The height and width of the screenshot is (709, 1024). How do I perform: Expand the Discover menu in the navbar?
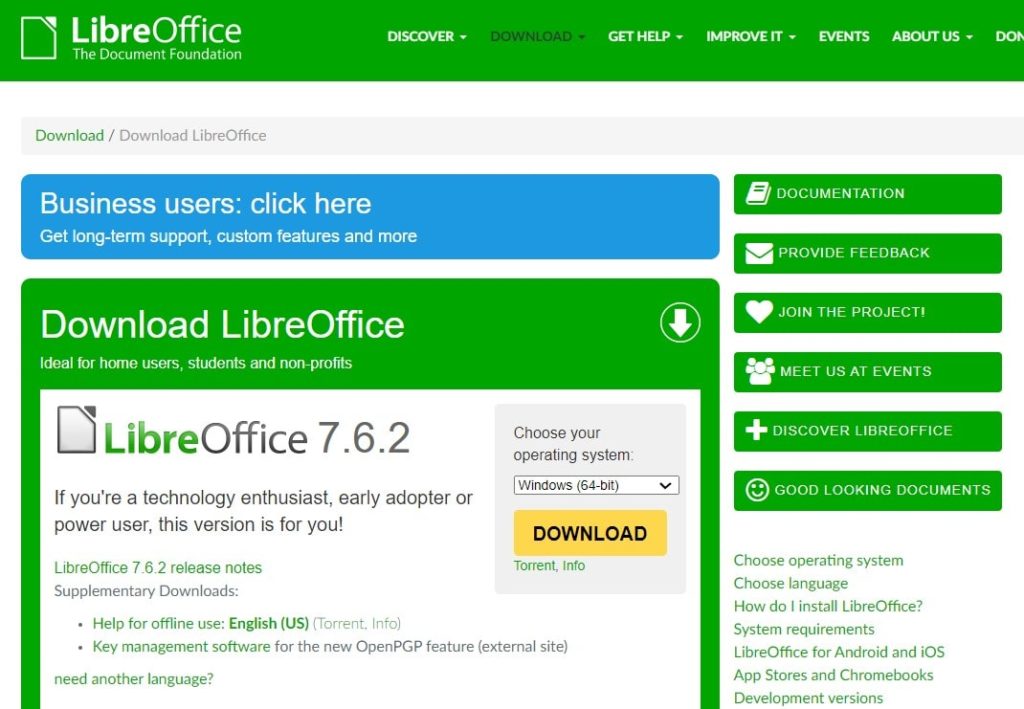[427, 36]
